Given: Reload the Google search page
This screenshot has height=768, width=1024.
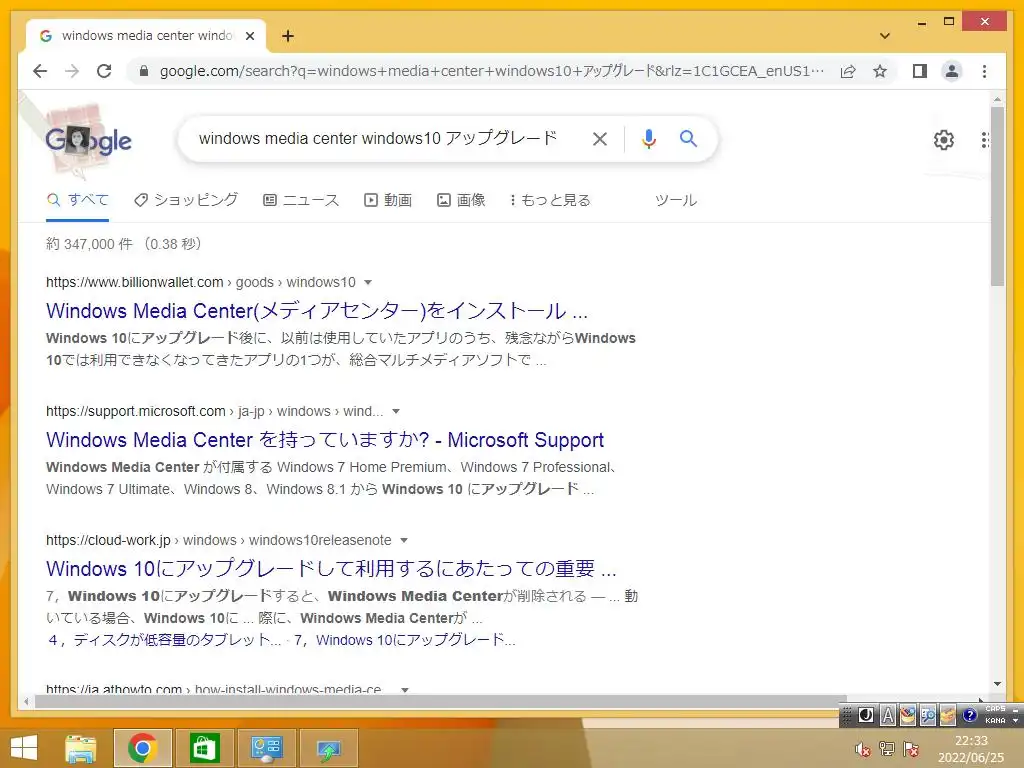Looking at the screenshot, I should [104, 71].
